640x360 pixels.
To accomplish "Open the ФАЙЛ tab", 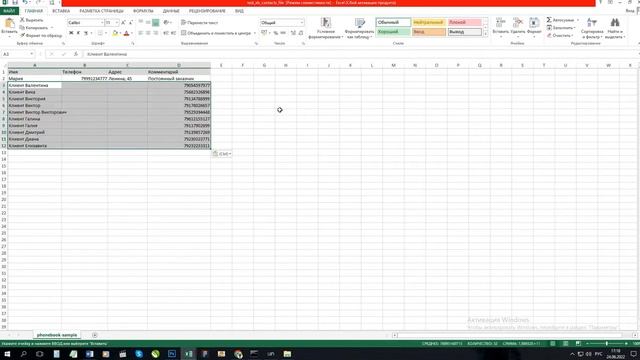I will [x=9, y=11].
